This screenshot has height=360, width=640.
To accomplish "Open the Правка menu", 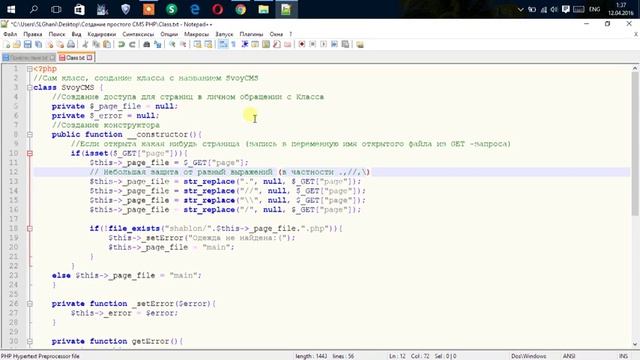I will point(33,34).
